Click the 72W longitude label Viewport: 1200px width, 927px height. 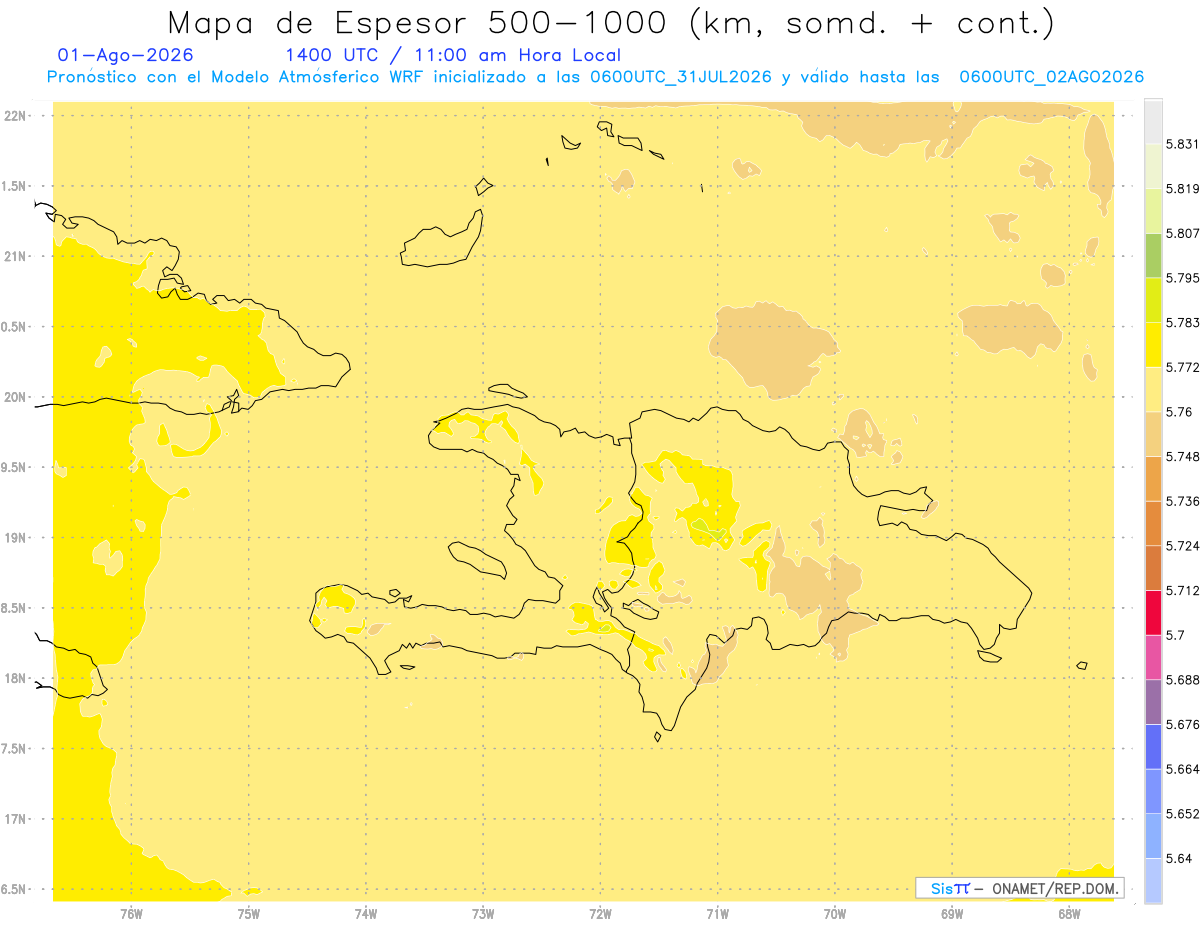point(600,913)
